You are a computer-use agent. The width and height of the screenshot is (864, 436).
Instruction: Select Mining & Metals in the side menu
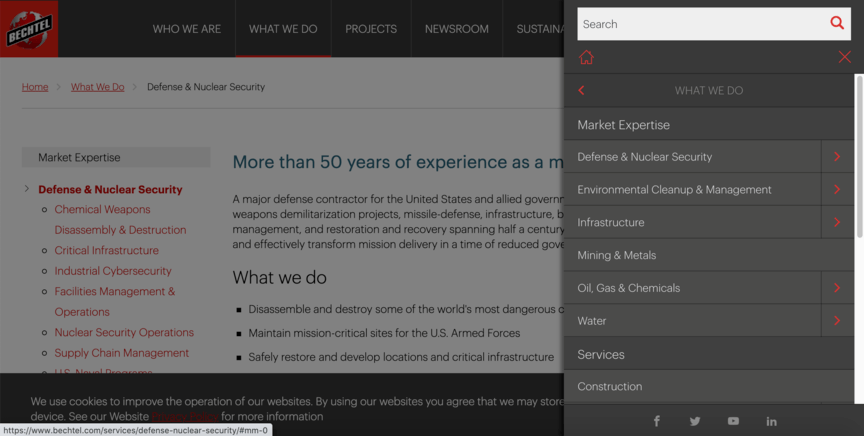click(x=617, y=255)
